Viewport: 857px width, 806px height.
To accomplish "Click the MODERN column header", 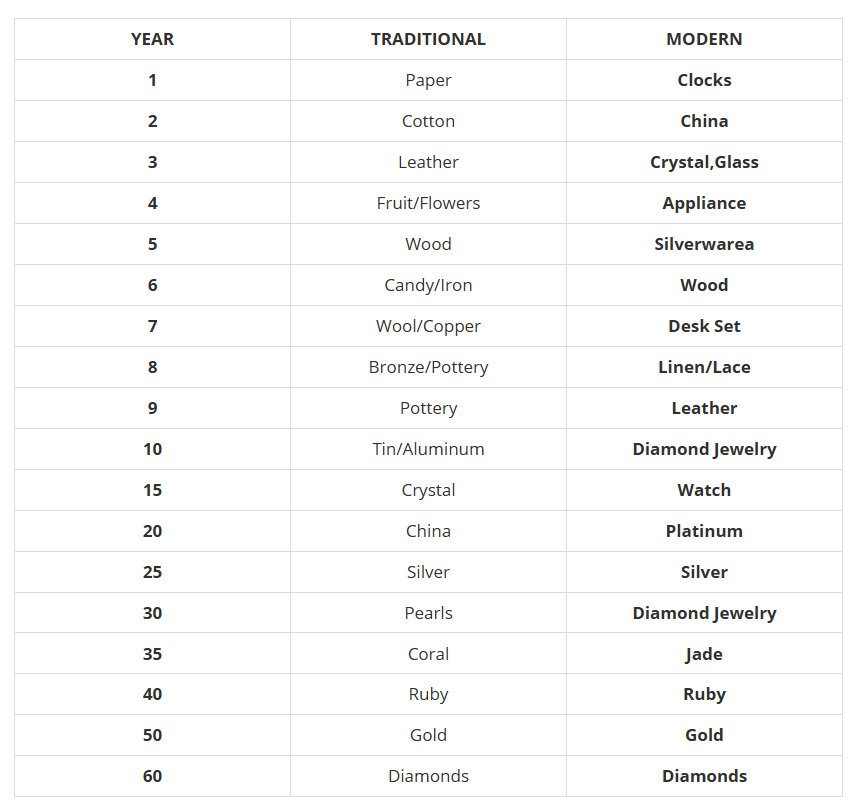I will (704, 39).
